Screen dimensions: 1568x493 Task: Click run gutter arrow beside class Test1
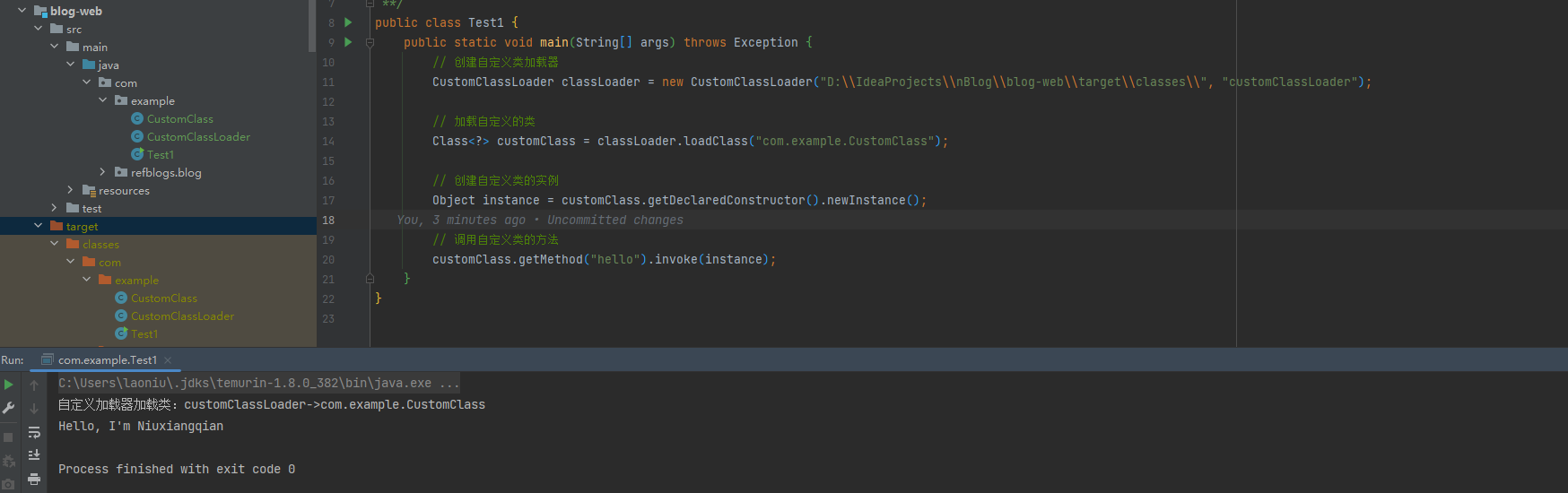point(348,22)
